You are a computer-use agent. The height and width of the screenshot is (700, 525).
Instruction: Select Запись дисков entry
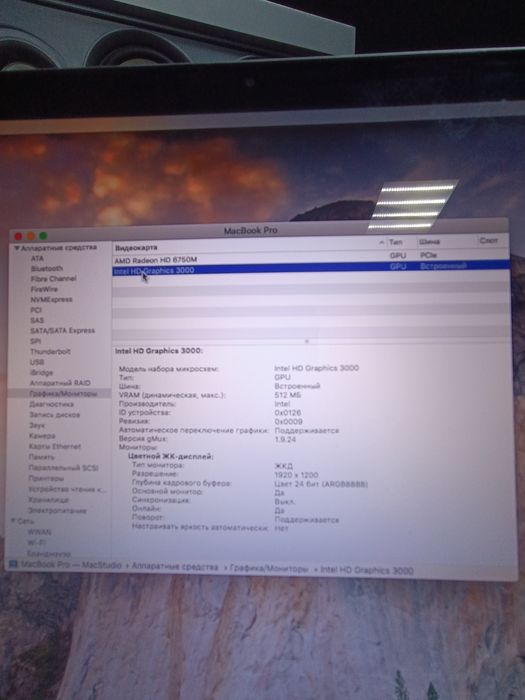tap(54, 415)
